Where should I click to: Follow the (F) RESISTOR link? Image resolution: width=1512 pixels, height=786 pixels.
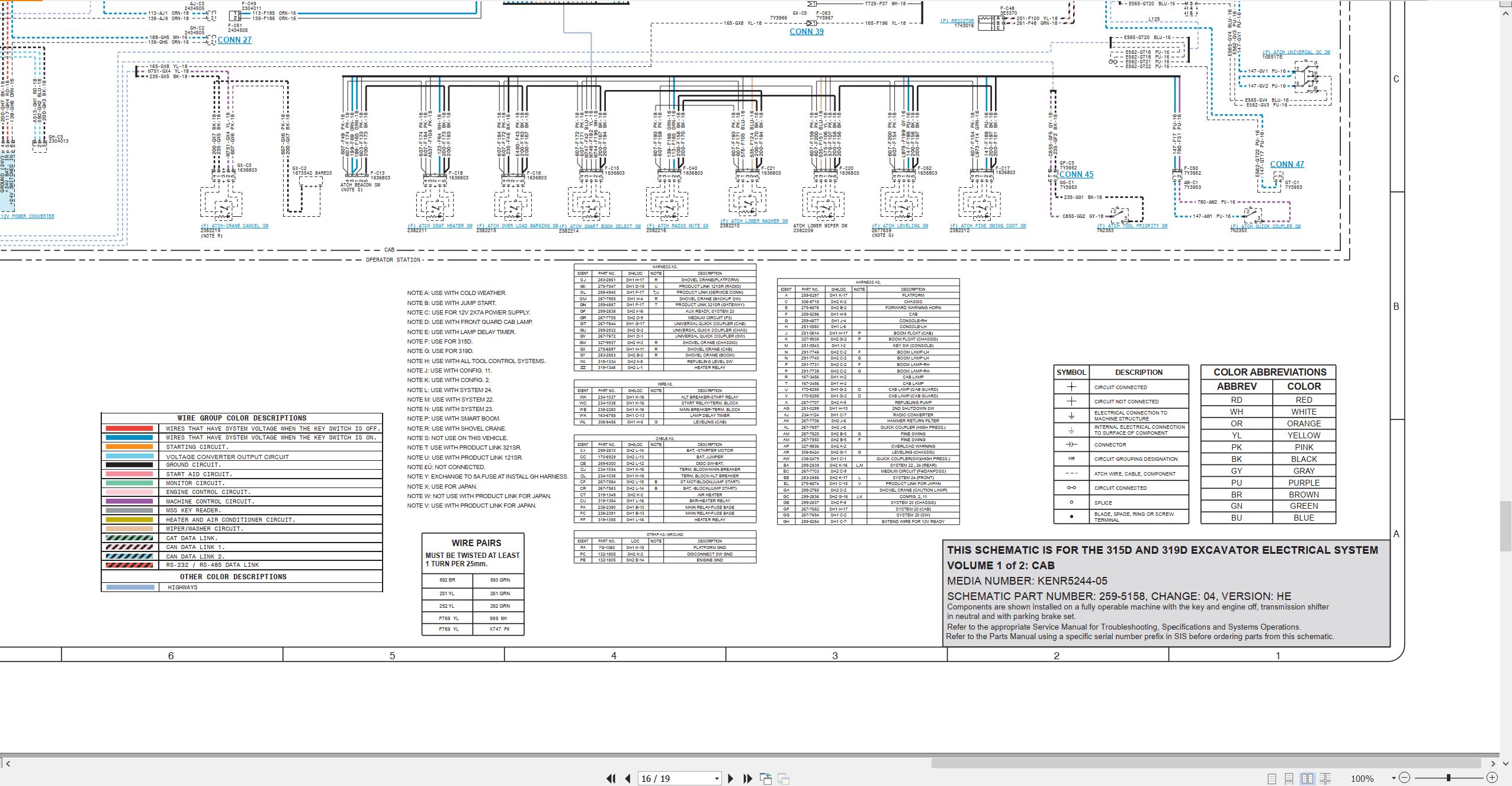pyautogui.click(x=957, y=21)
